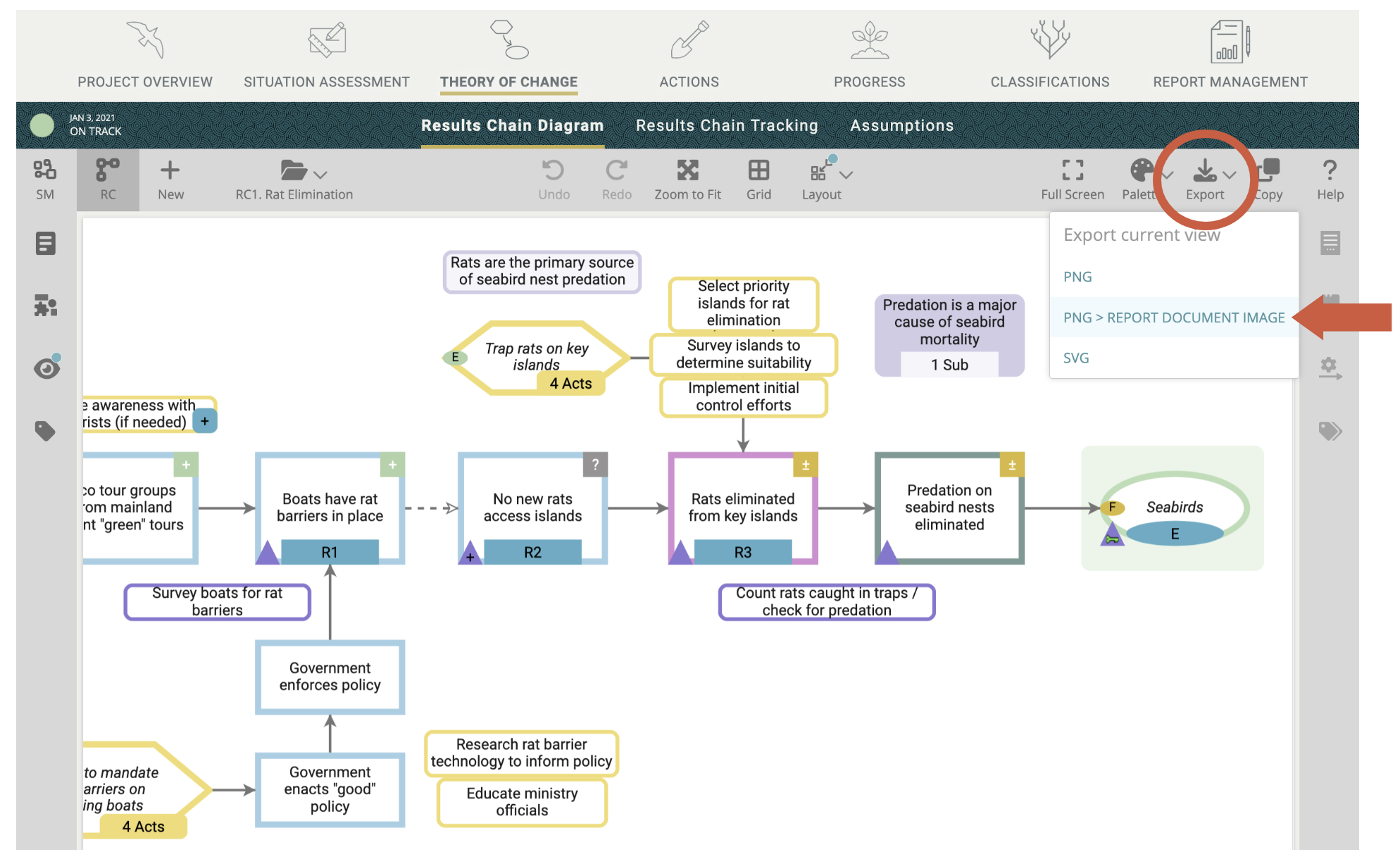Click the New diagram plus icon
Screen dimensions: 1400x859
click(170, 170)
